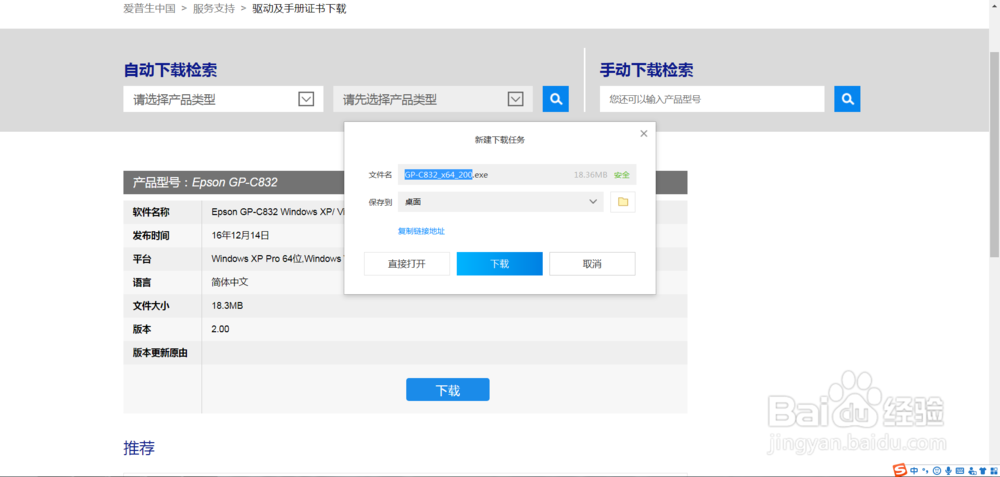Click the 直接打开 button

(407, 263)
